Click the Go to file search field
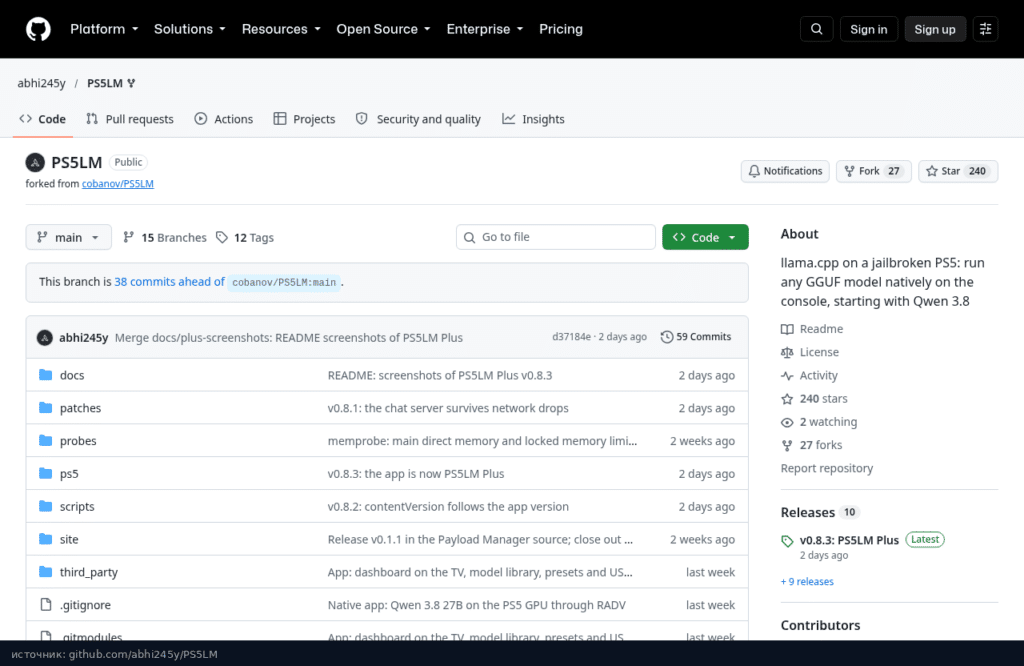This screenshot has width=1024, height=666. coord(555,237)
